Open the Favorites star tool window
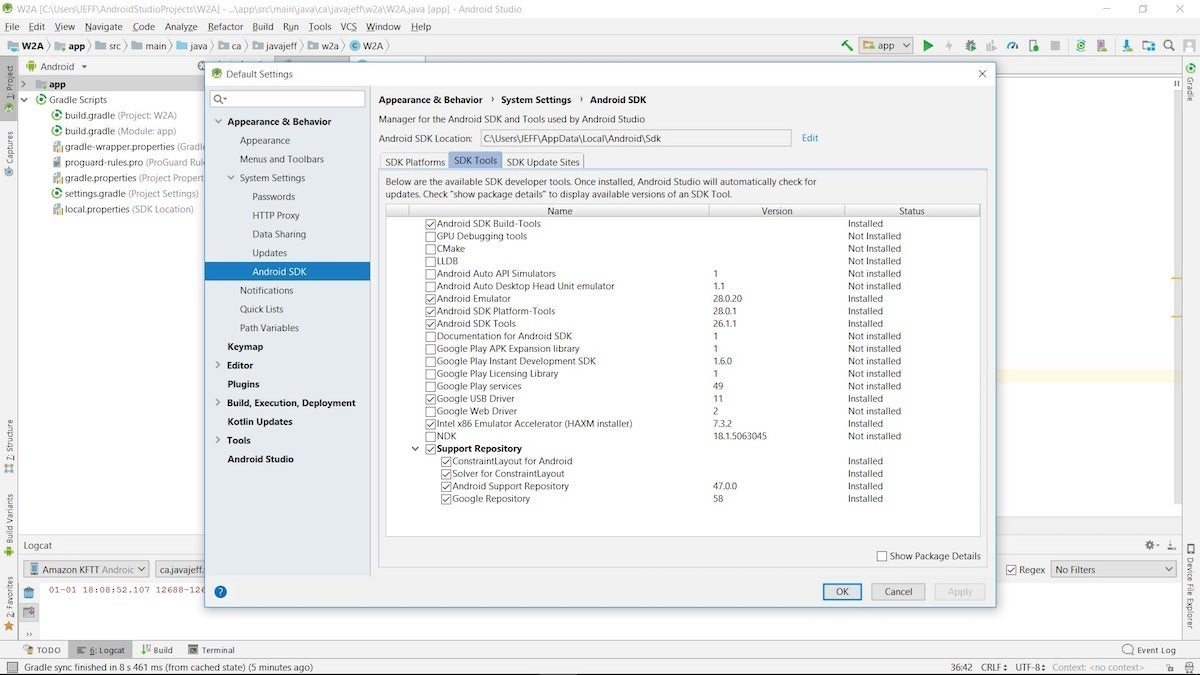This screenshot has height=675, width=1200. (x=9, y=602)
